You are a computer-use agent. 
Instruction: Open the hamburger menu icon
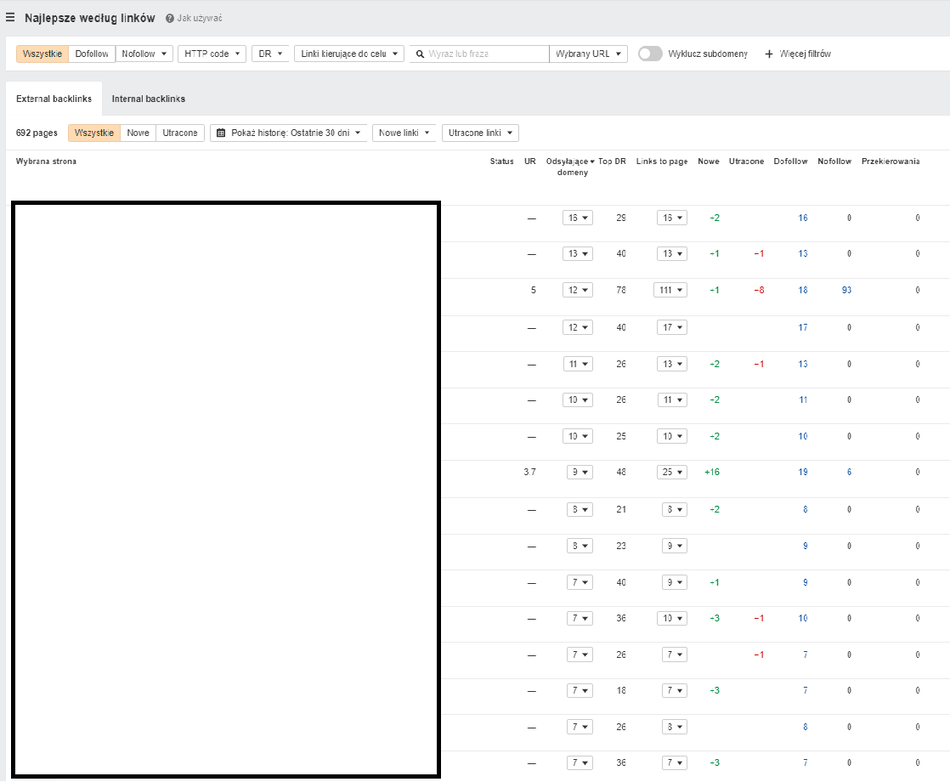point(11,17)
